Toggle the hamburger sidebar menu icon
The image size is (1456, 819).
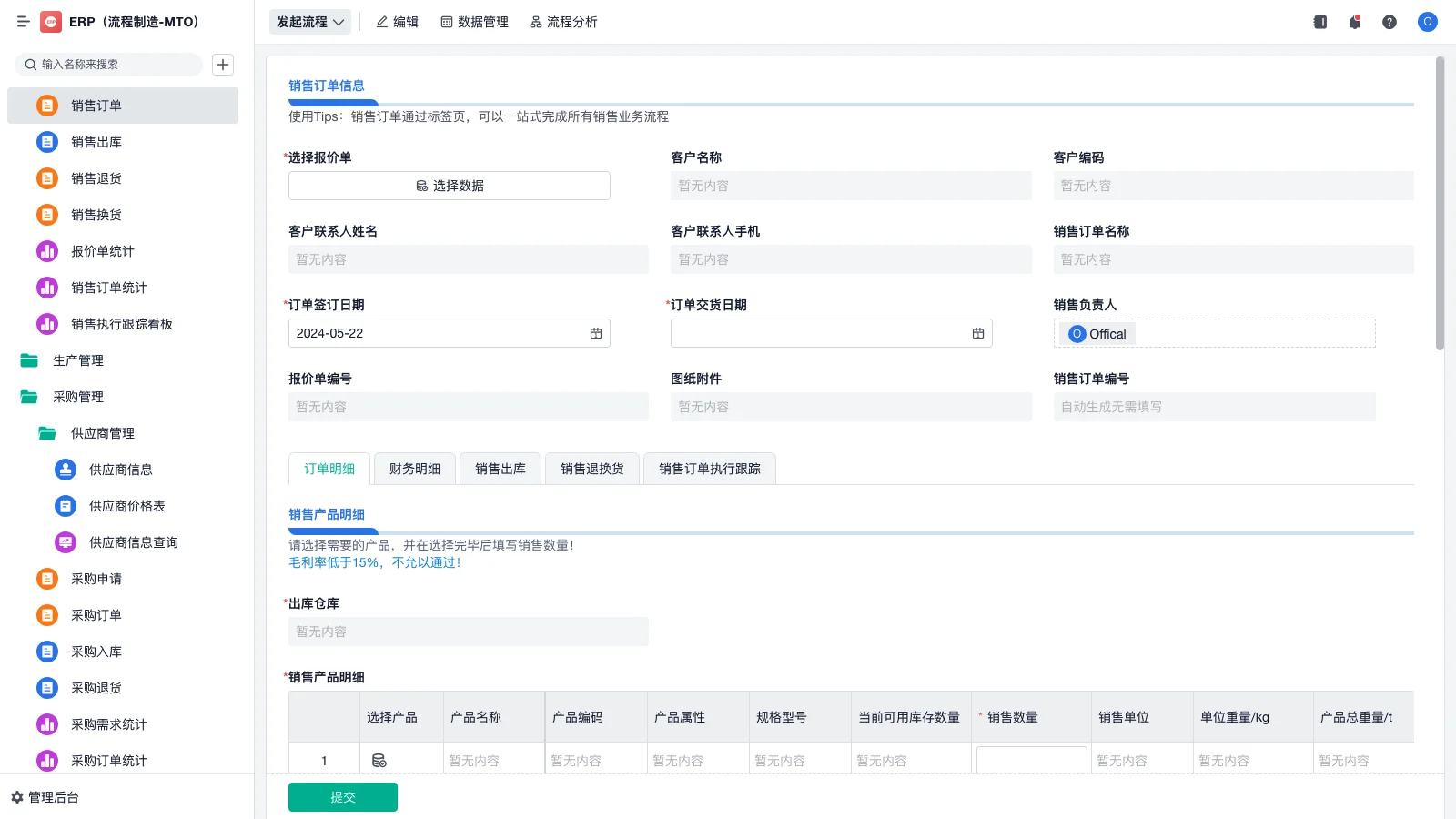point(24,22)
